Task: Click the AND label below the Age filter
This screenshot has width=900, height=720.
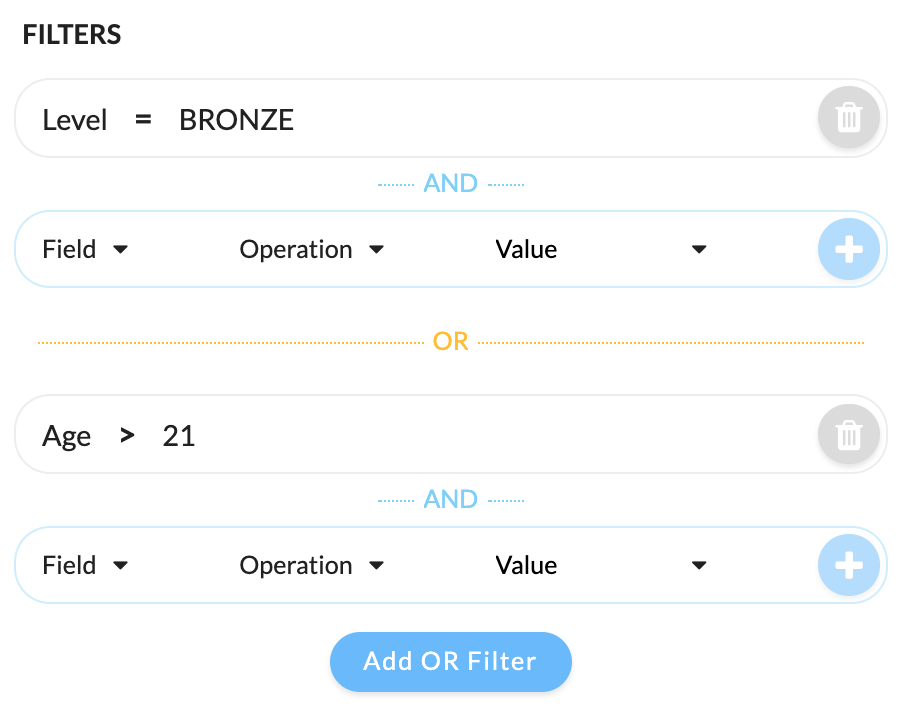Action: 451,500
